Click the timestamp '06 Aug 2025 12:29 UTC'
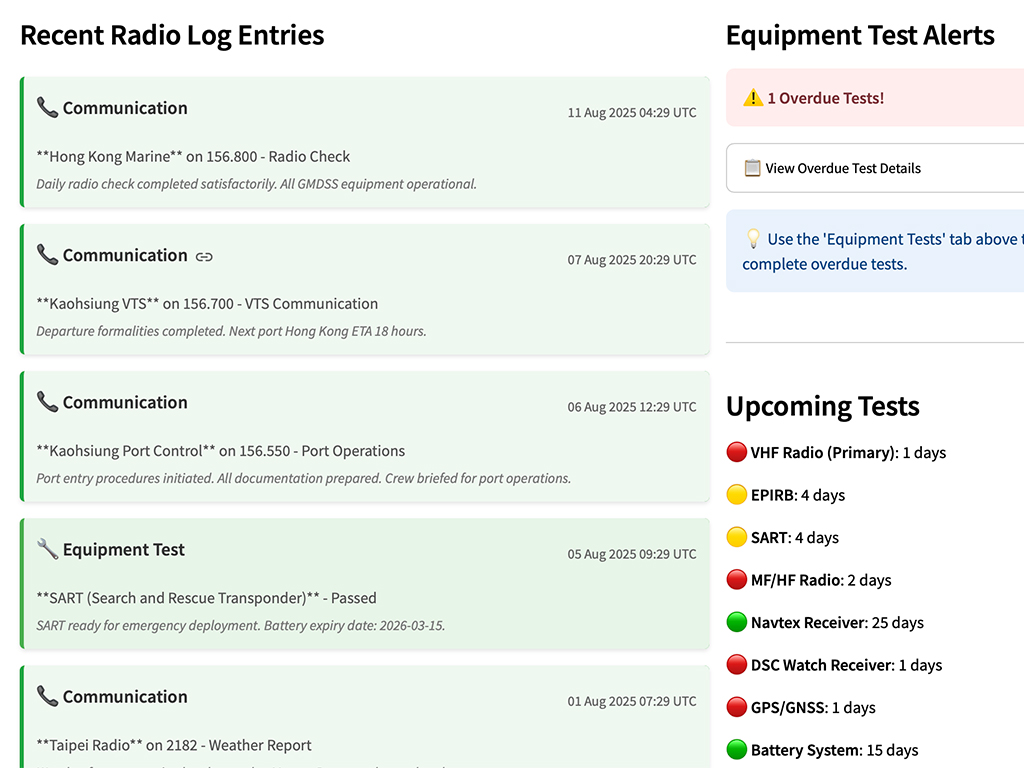The image size is (1024, 768). click(632, 407)
